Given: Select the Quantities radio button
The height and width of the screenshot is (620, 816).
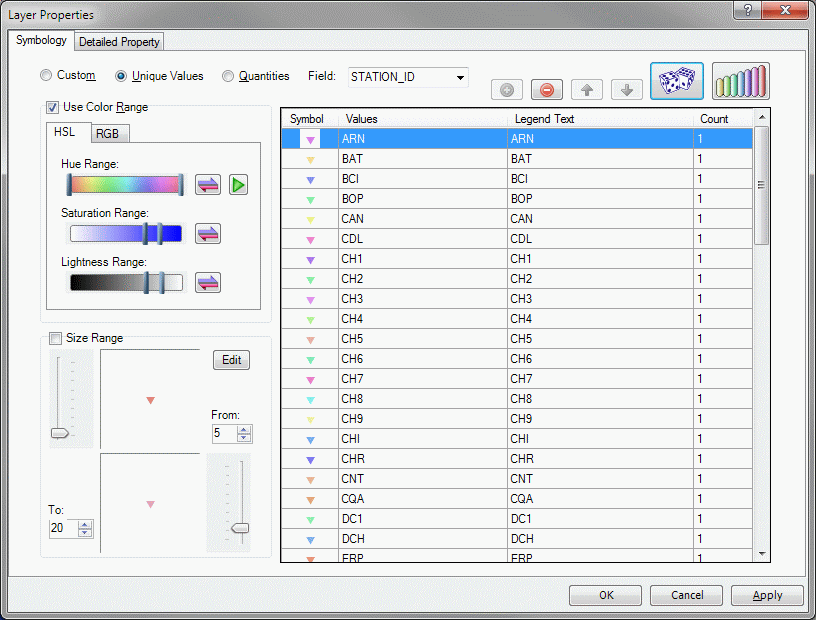Looking at the screenshot, I should pos(228,76).
